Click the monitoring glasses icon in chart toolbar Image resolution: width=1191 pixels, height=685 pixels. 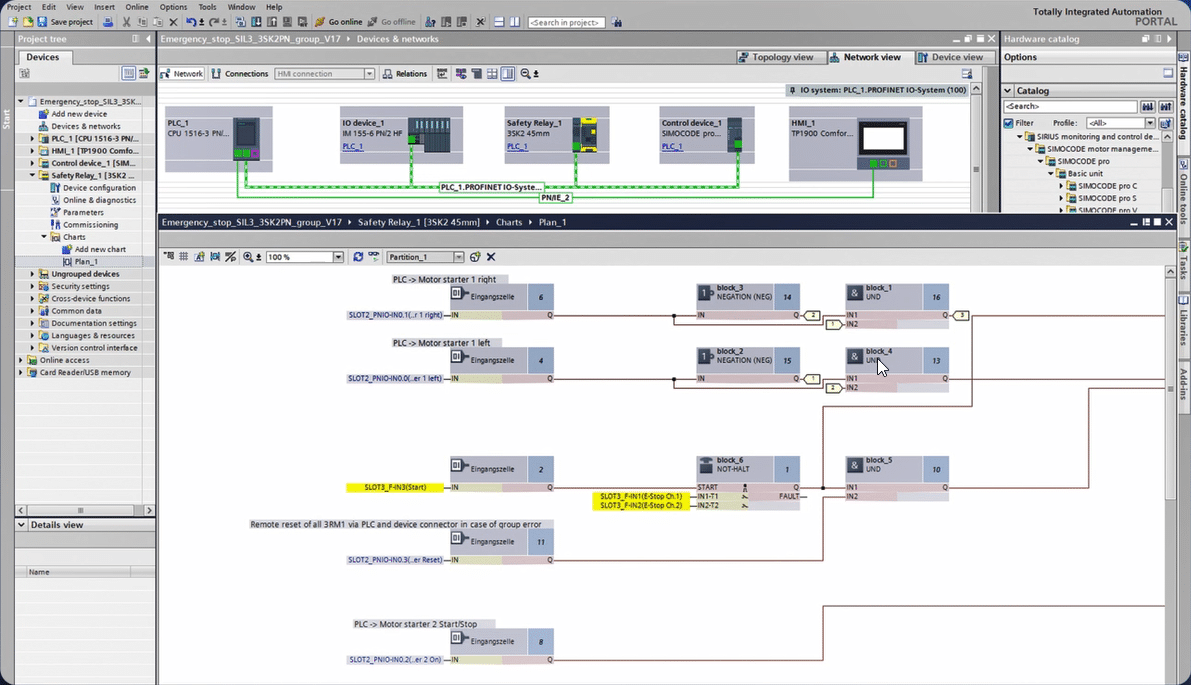(x=374, y=257)
